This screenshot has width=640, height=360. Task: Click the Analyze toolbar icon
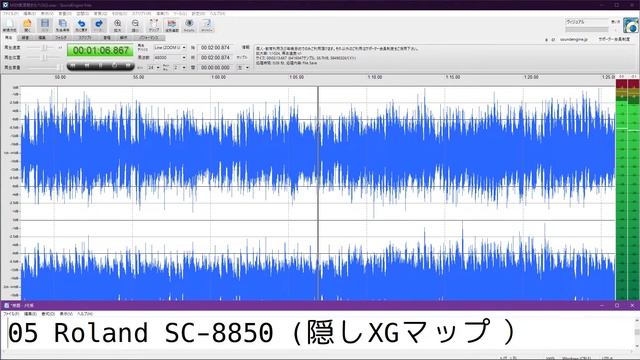(171, 25)
